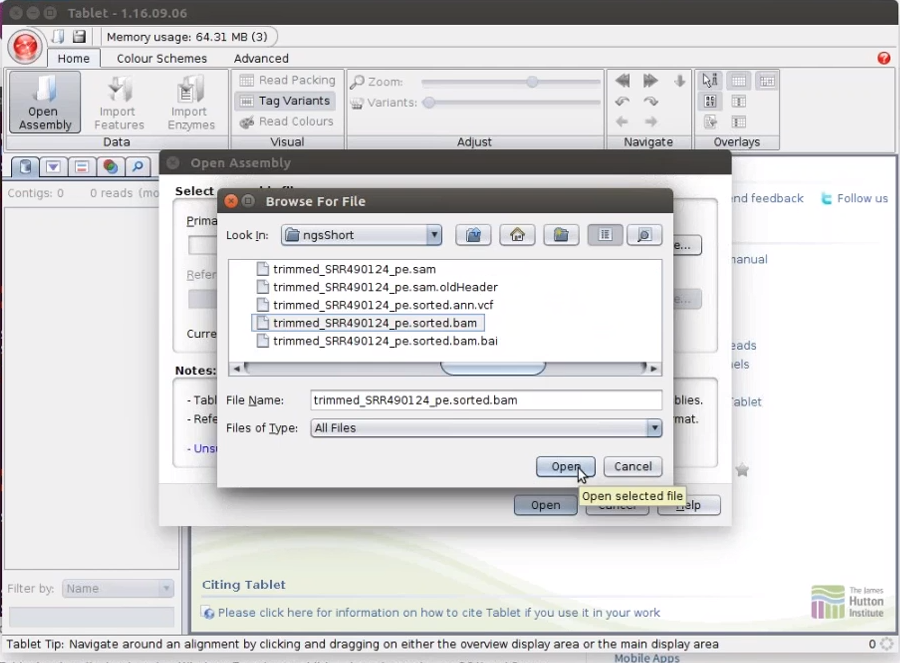Click the undo curved arrow icon
Screen dimensions: 900x663
coord(622,102)
